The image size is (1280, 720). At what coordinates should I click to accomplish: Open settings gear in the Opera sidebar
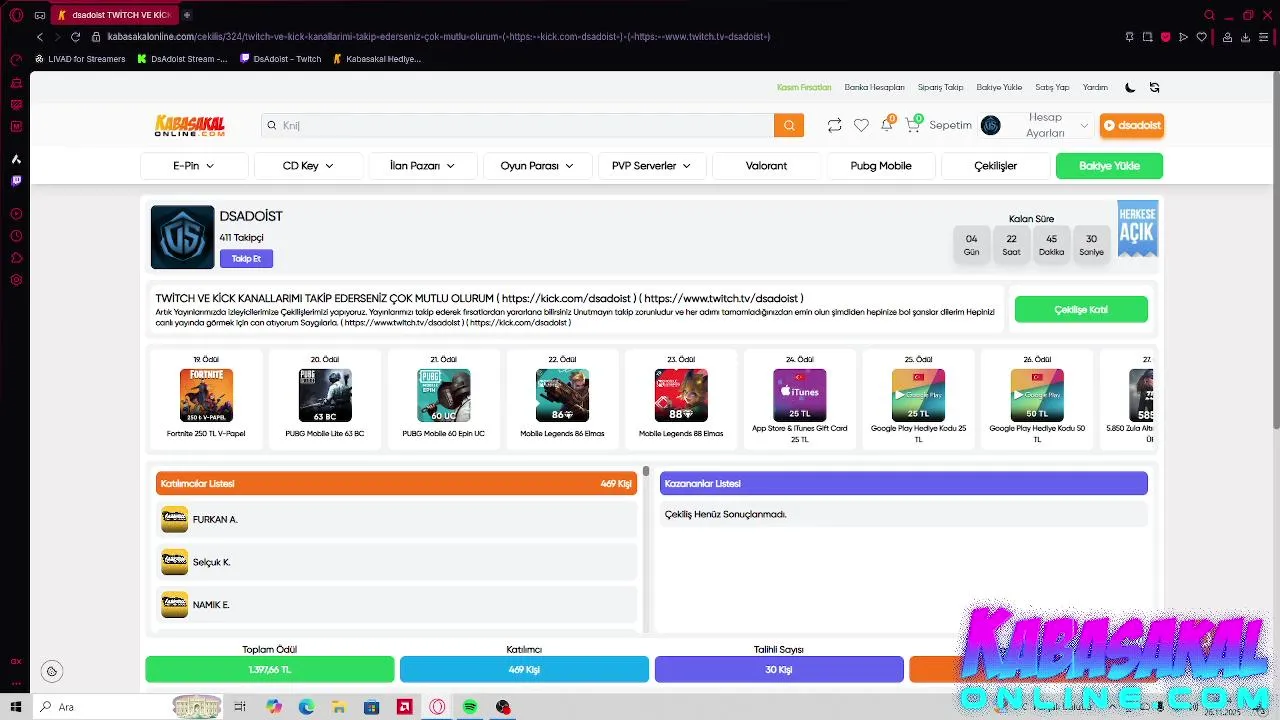16,280
